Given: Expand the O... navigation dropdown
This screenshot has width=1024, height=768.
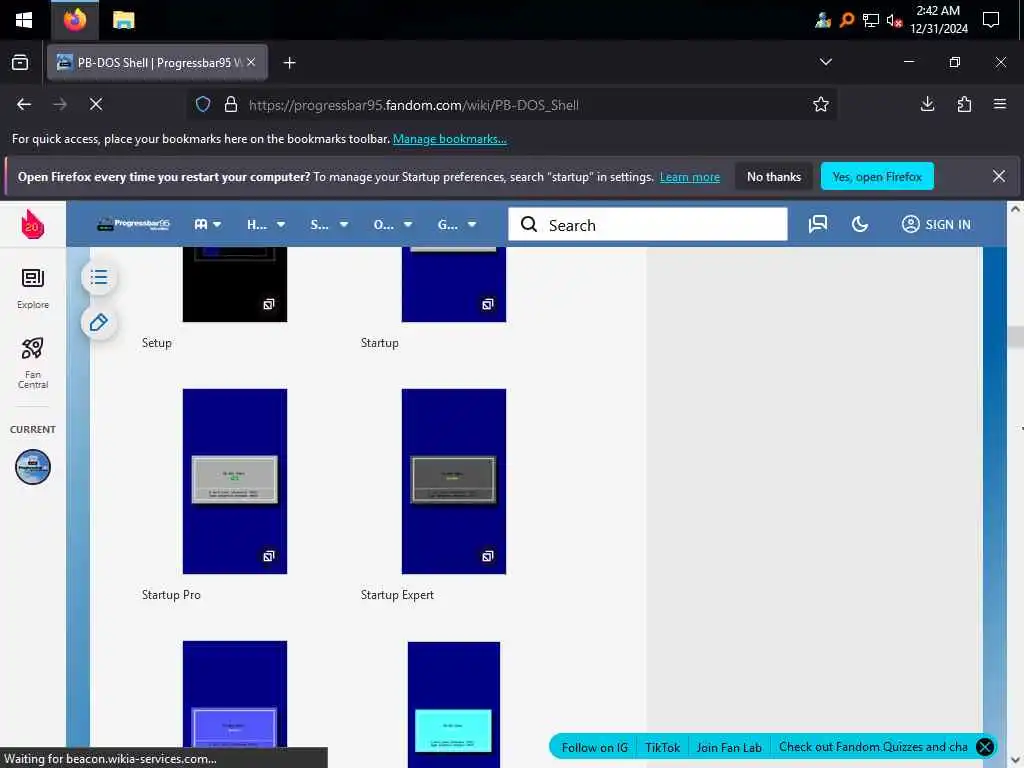Looking at the screenshot, I should 392,225.
